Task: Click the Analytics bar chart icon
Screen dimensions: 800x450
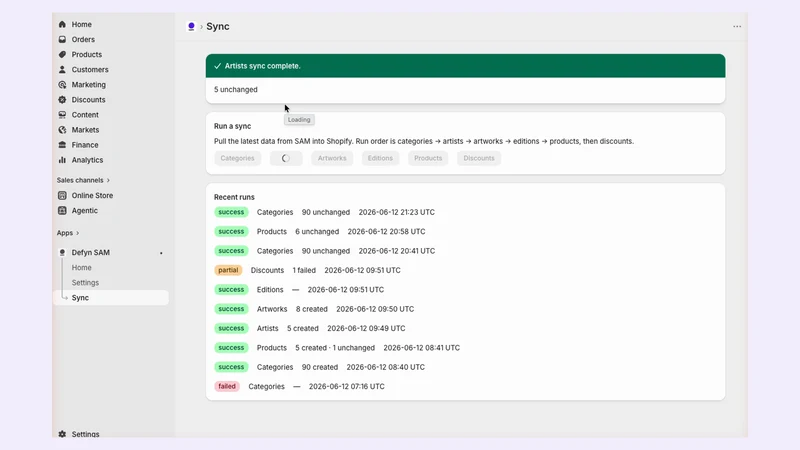Action: 62,160
